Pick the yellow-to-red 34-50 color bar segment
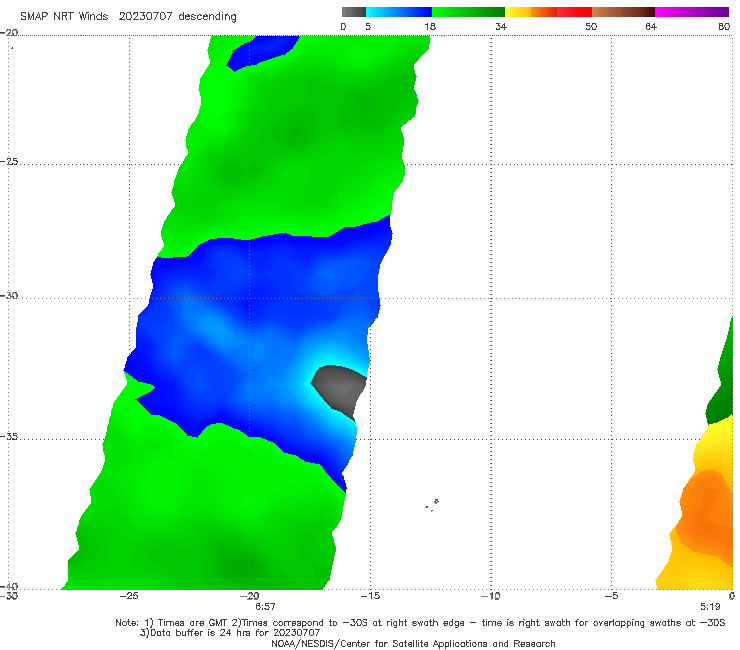 (x=548, y=12)
